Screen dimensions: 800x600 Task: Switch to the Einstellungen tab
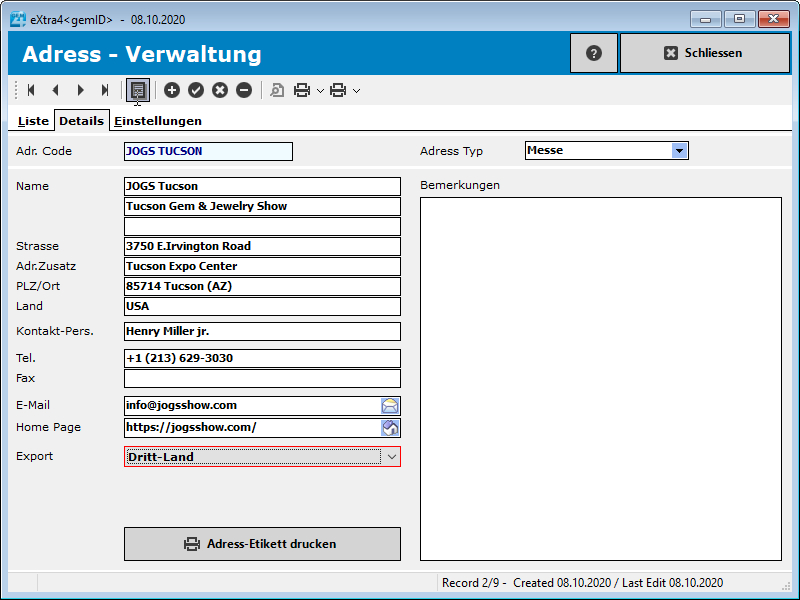pos(158,121)
